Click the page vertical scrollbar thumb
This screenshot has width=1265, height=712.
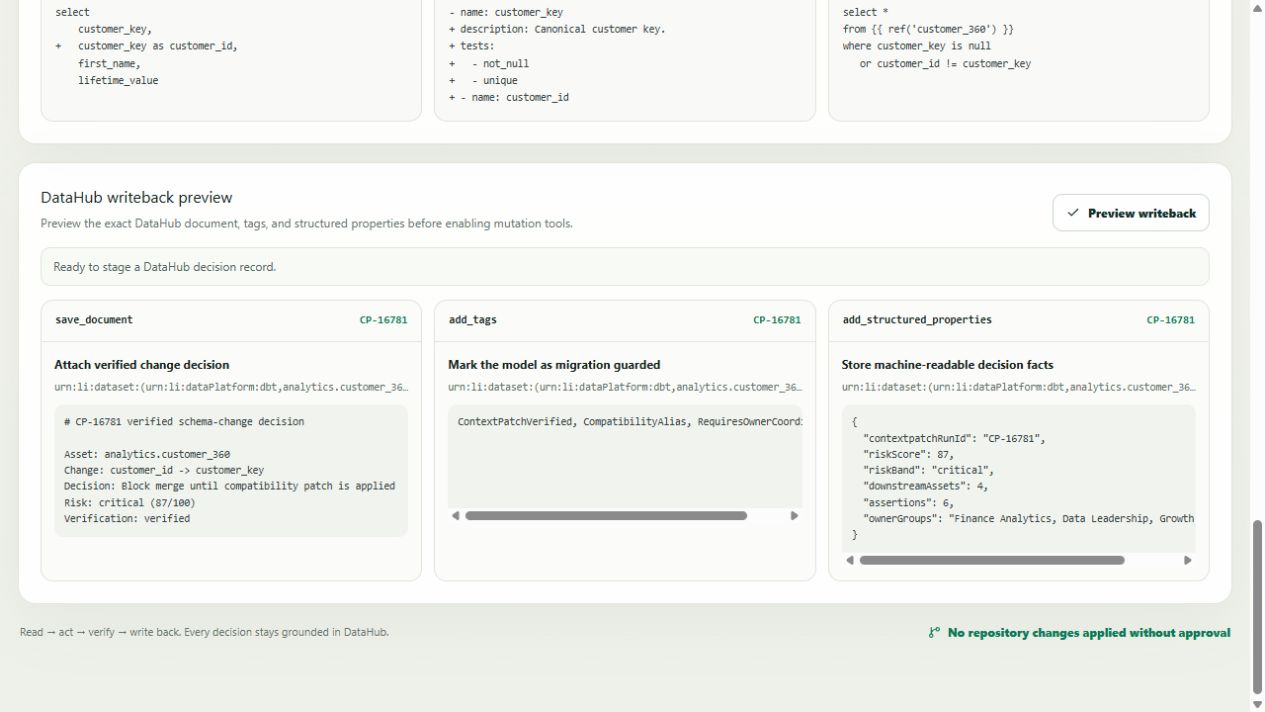(1257, 607)
